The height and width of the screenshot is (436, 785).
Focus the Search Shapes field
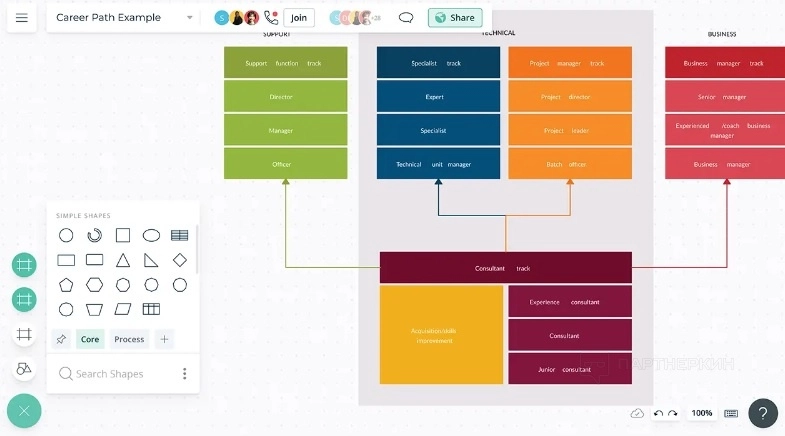pyautogui.click(x=110, y=374)
